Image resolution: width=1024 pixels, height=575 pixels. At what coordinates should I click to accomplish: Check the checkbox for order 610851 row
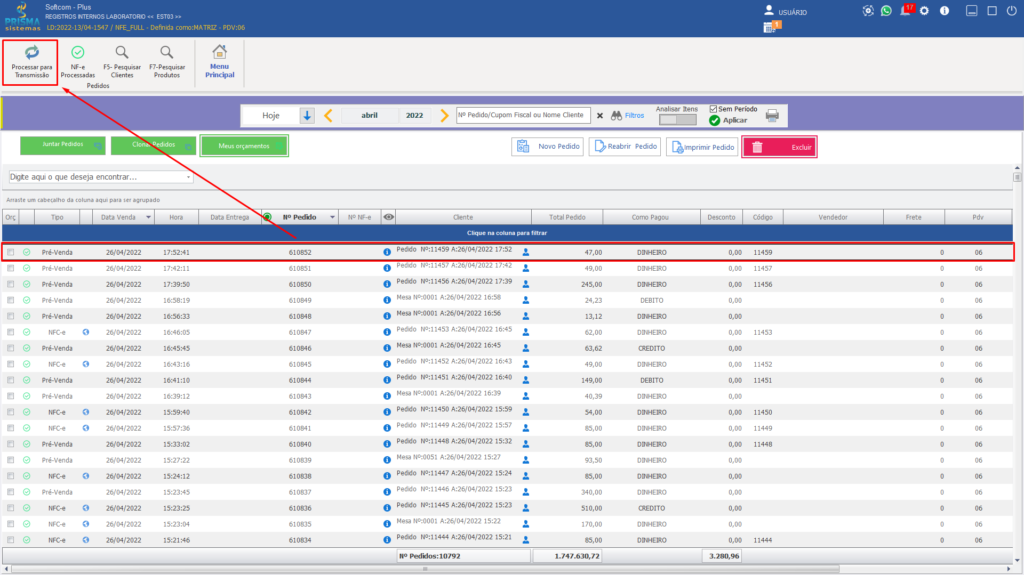(x=10, y=269)
